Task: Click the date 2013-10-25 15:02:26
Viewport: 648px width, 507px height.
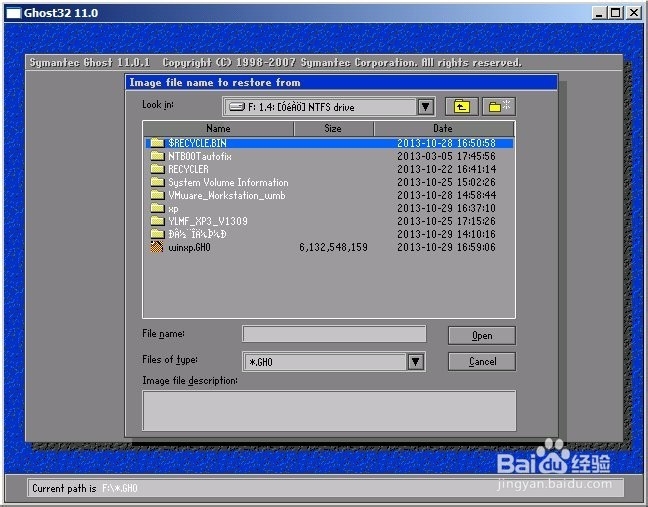Action: pos(446,182)
